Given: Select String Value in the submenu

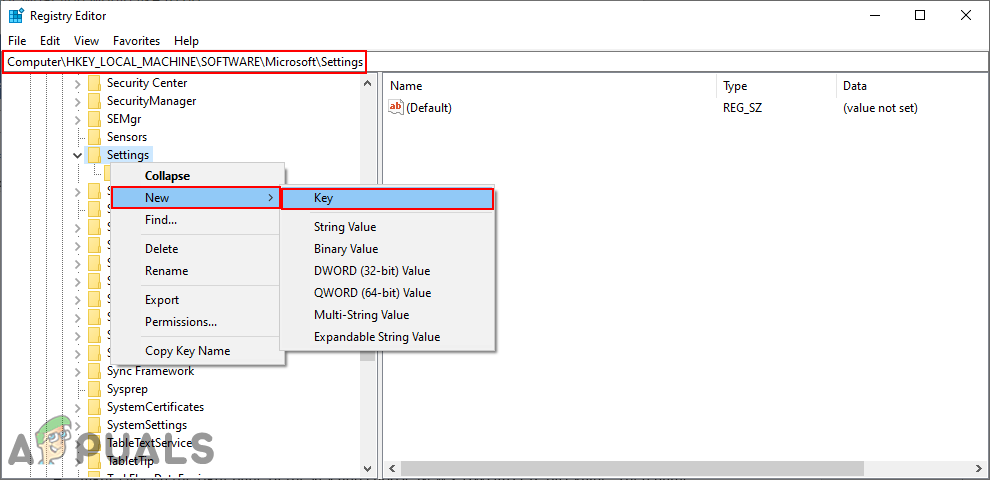Looking at the screenshot, I should pyautogui.click(x=387, y=227).
